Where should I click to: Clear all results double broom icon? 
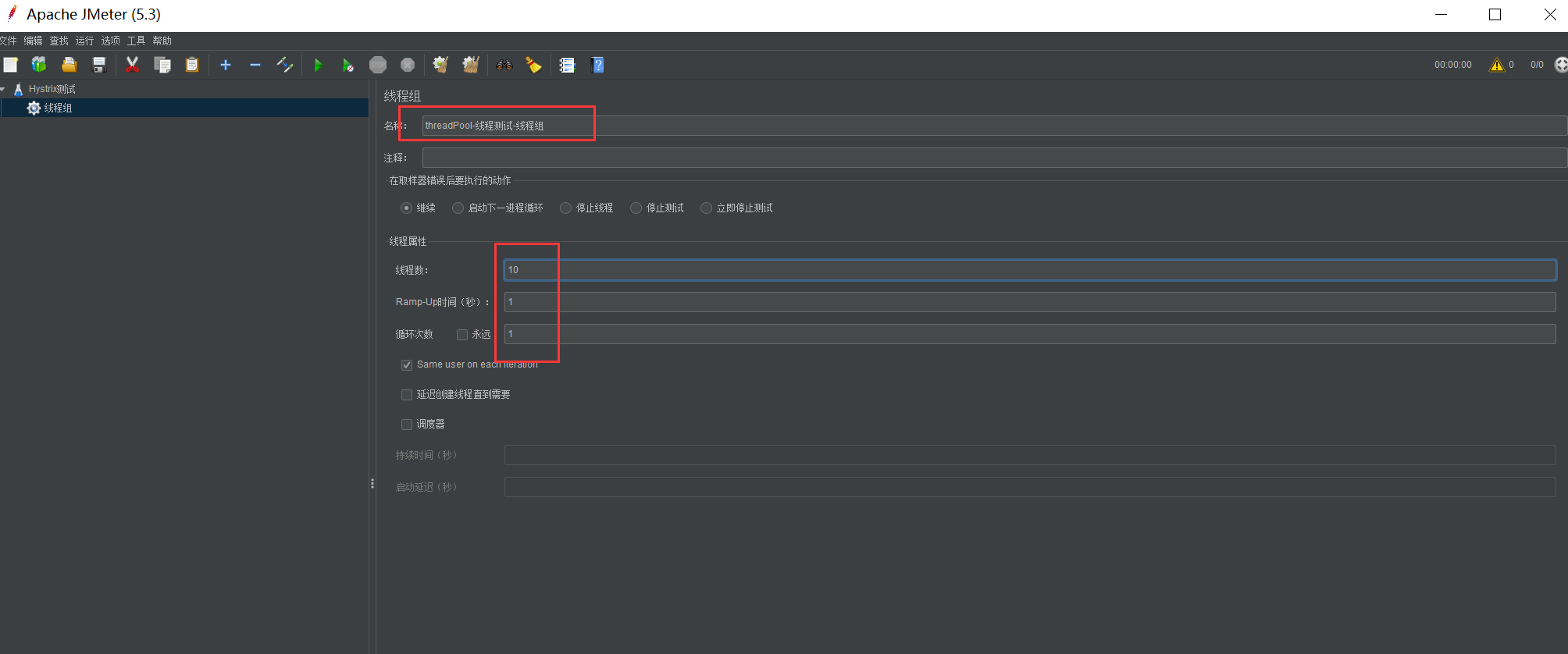[471, 65]
